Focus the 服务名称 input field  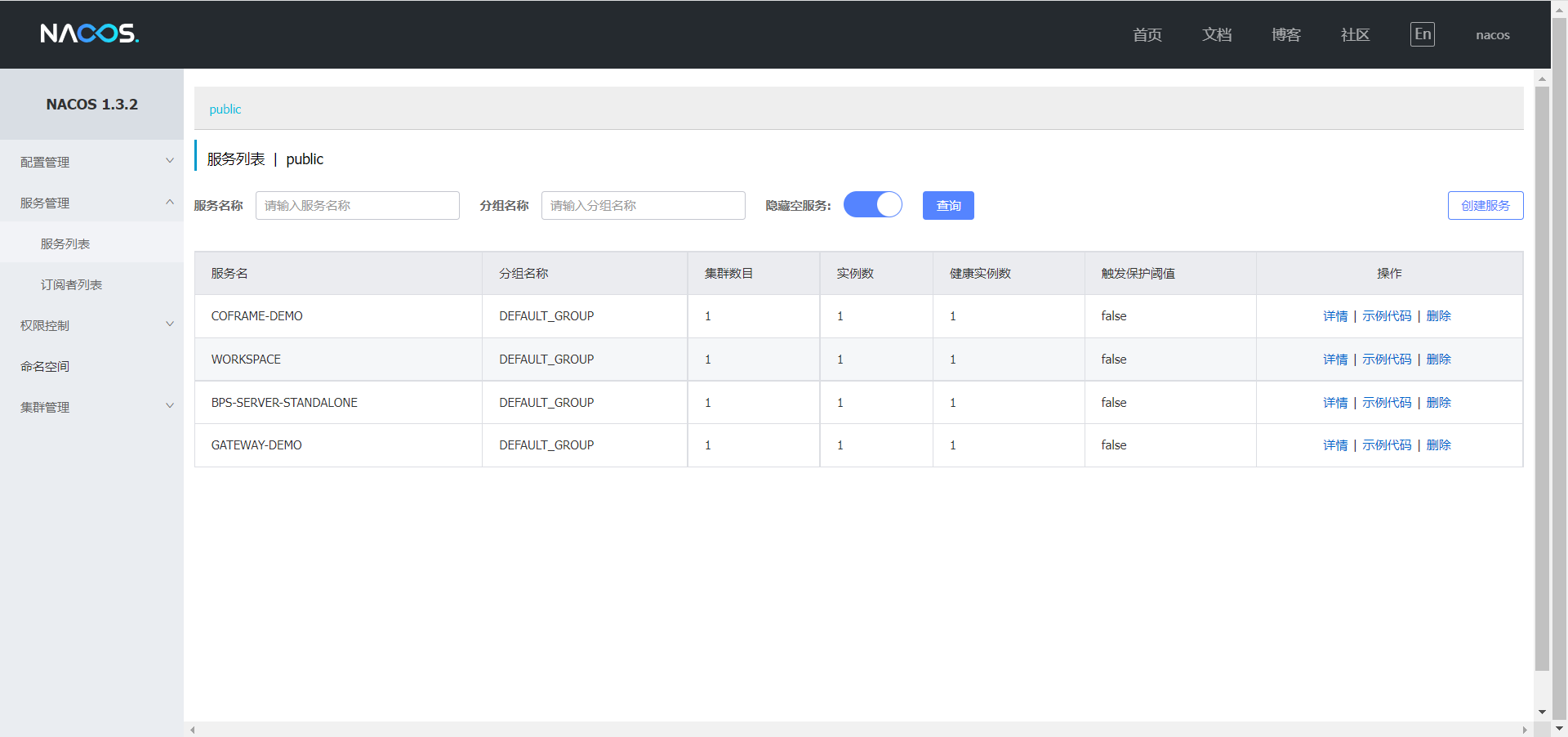(x=358, y=205)
